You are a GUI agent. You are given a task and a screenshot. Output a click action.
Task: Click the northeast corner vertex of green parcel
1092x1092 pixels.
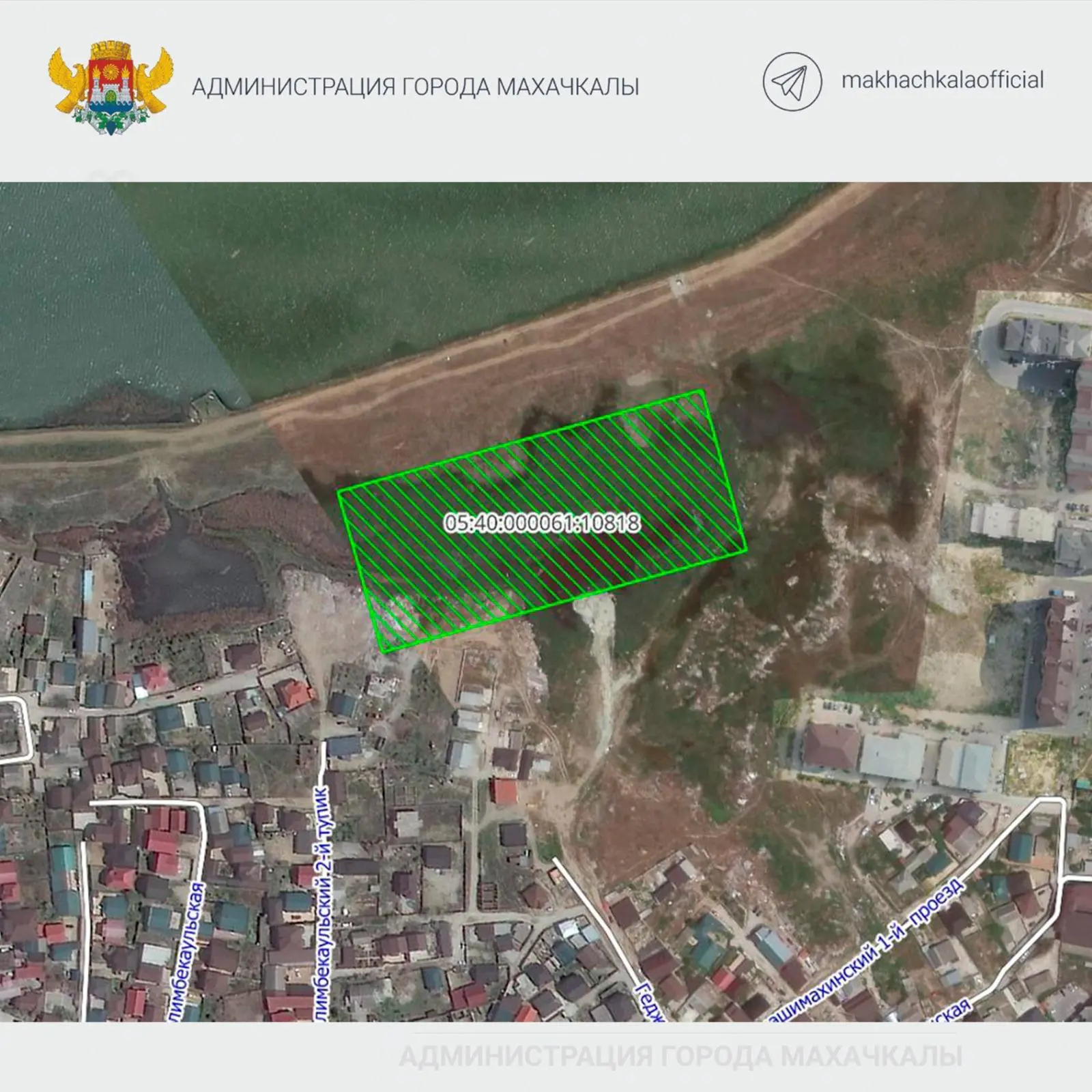coord(702,391)
